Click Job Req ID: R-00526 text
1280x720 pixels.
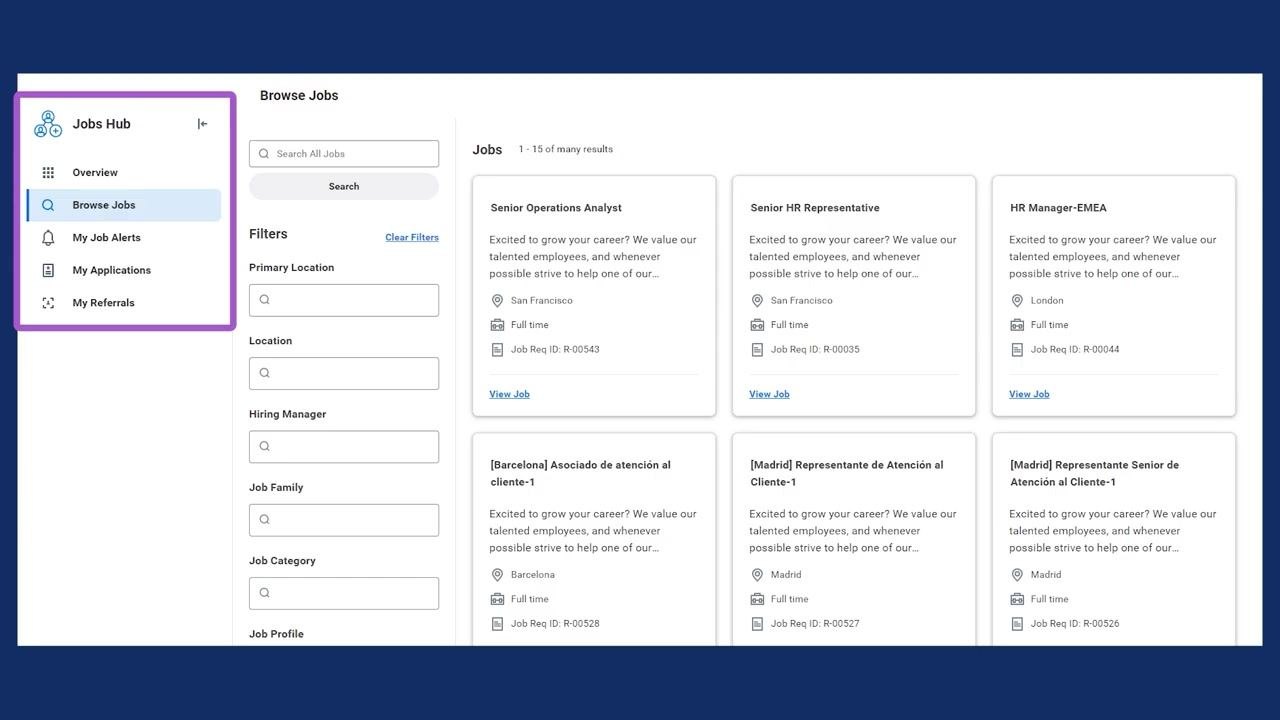coord(1075,624)
